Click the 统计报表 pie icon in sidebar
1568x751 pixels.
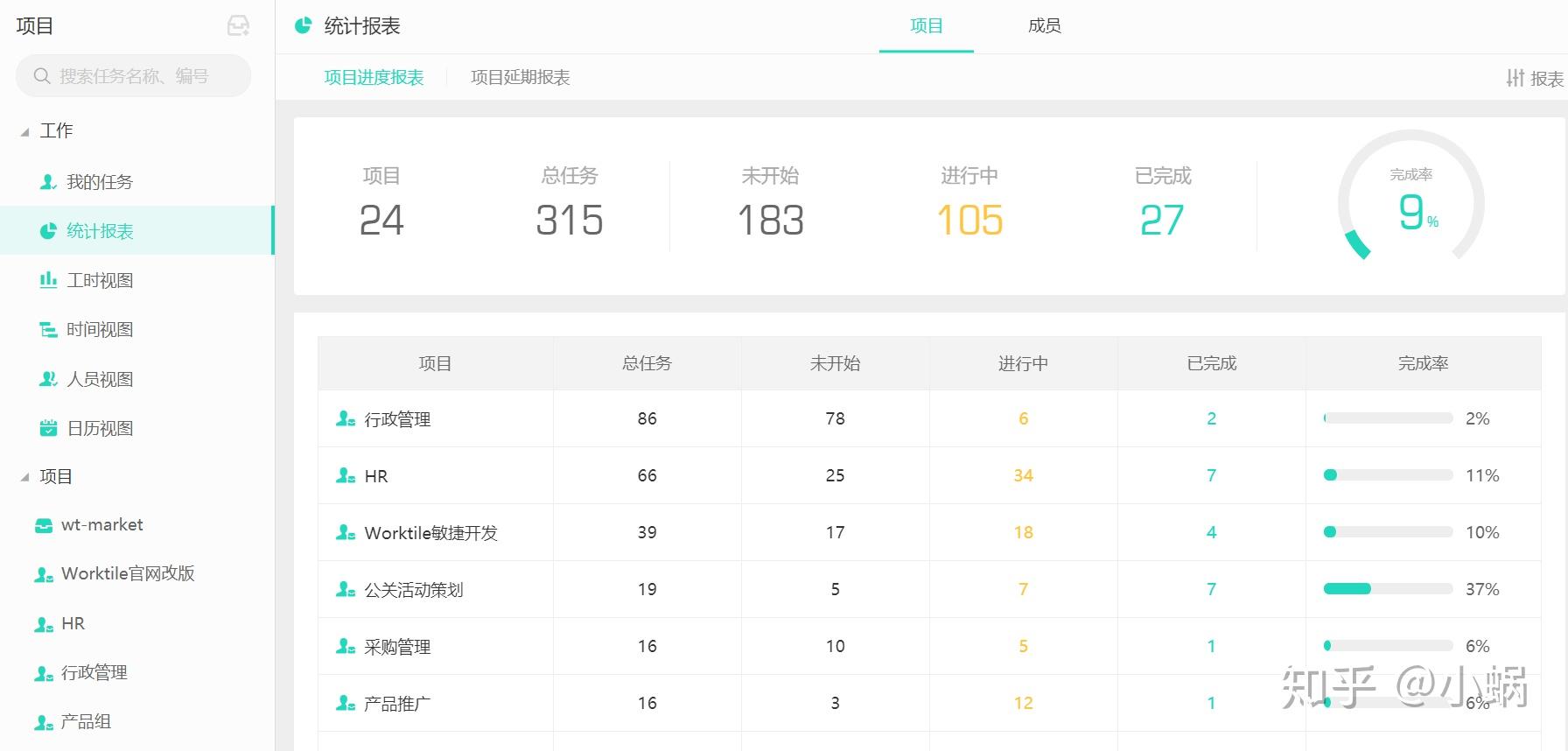click(x=48, y=231)
